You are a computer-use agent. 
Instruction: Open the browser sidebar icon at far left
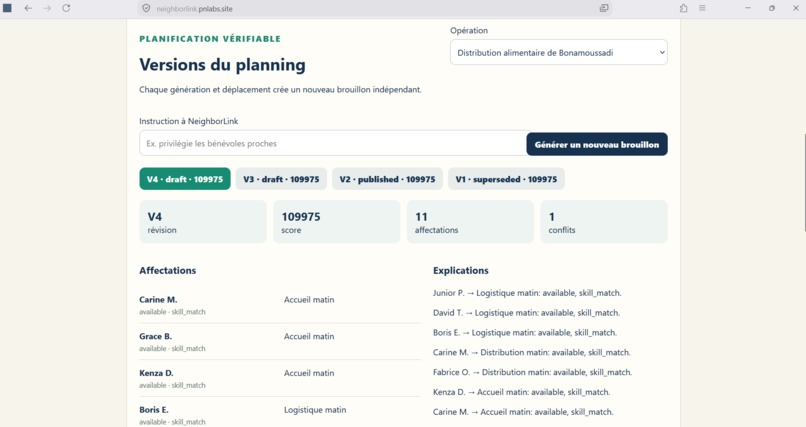click(x=8, y=8)
